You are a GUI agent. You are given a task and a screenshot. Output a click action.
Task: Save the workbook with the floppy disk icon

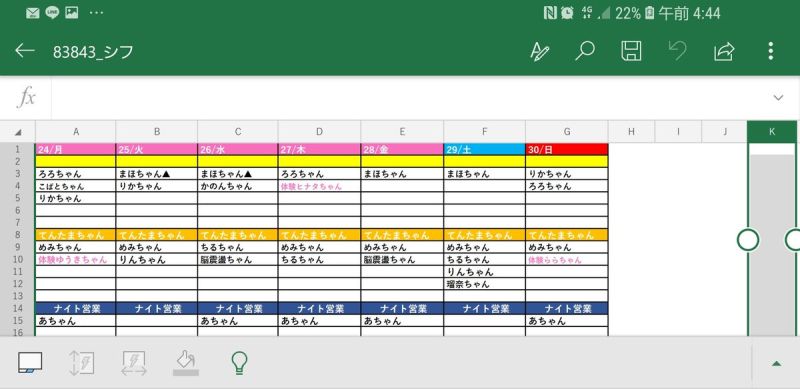pos(631,51)
